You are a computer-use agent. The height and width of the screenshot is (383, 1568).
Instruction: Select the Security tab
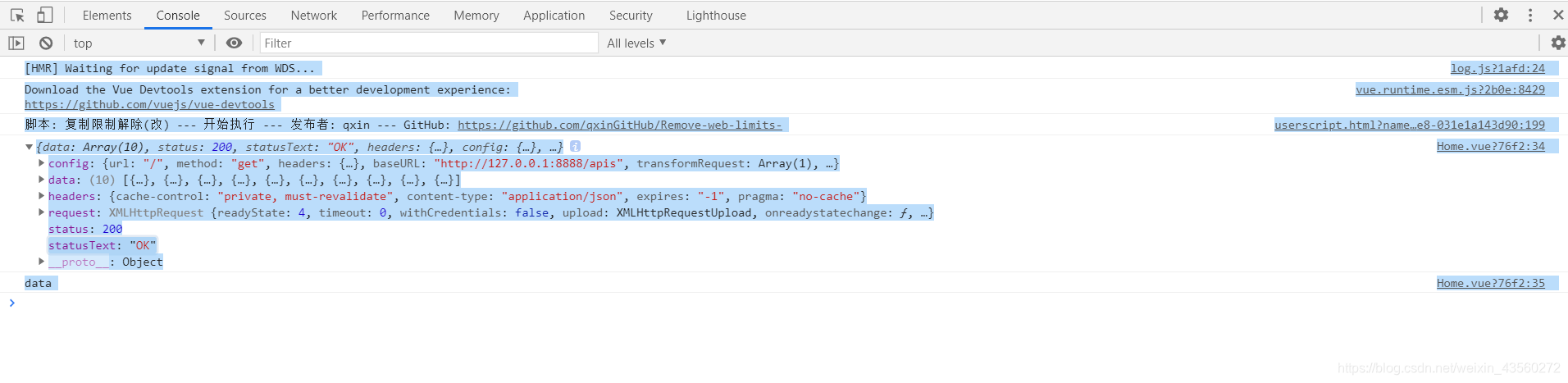tap(631, 15)
